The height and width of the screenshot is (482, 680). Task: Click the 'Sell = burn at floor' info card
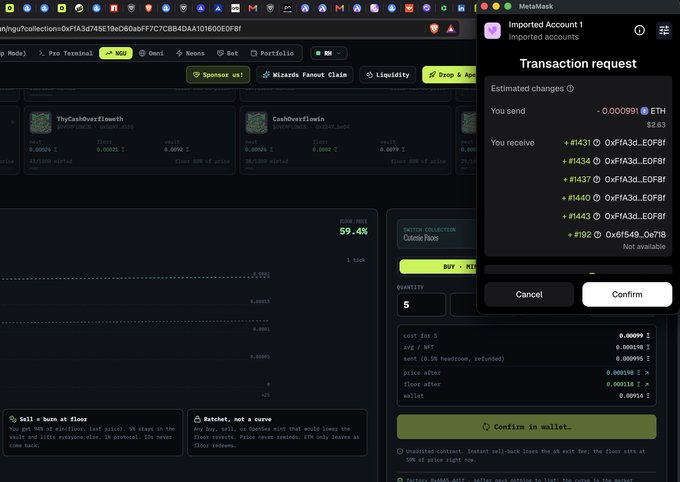pyautogui.click(x=93, y=432)
